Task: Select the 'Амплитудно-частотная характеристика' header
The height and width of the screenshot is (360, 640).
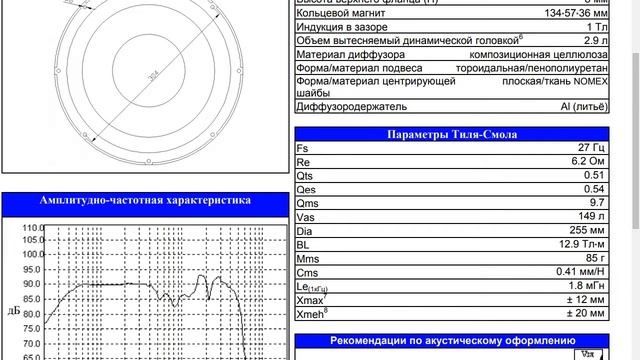Action: (x=145, y=204)
